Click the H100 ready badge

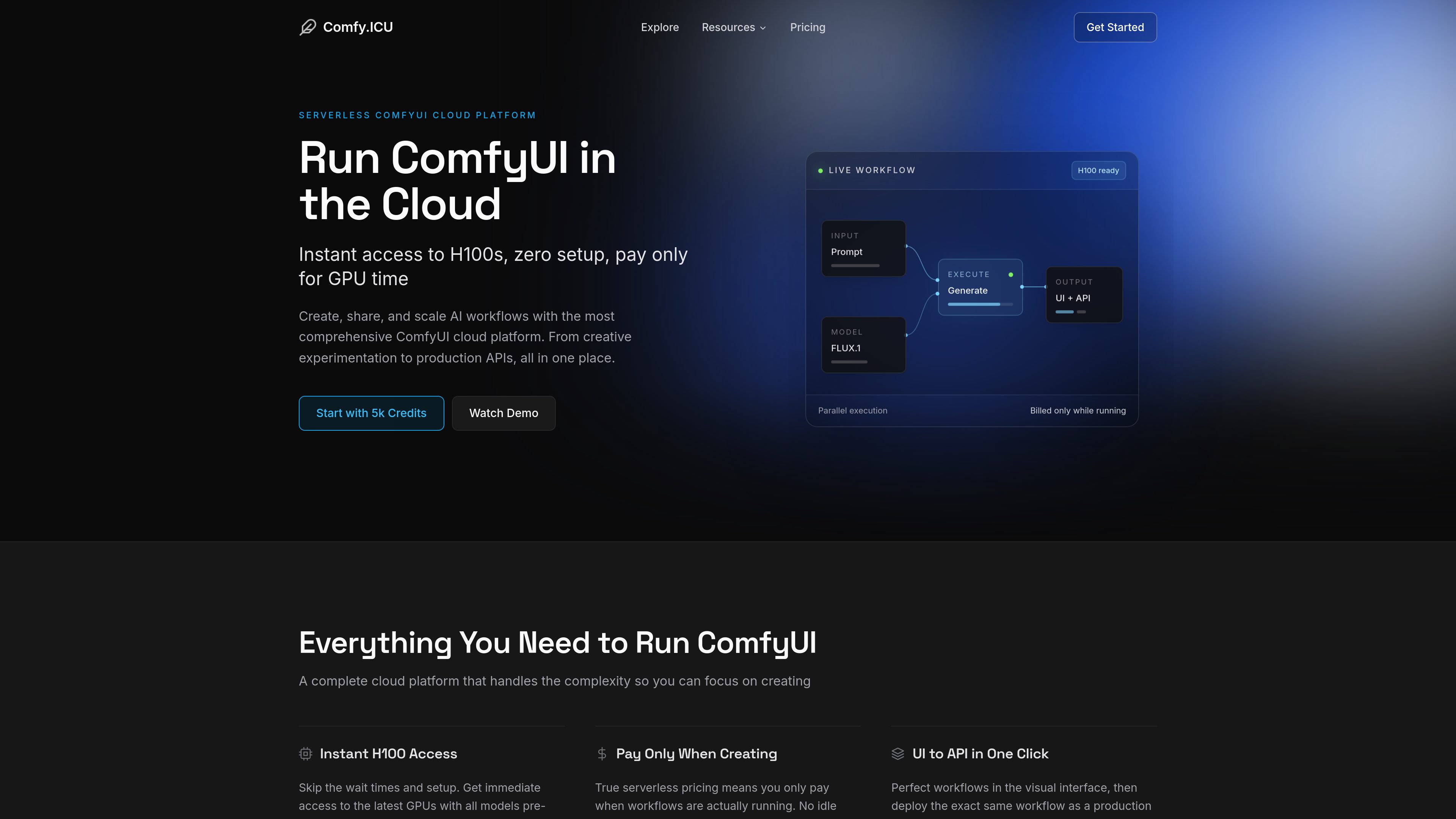(x=1098, y=171)
